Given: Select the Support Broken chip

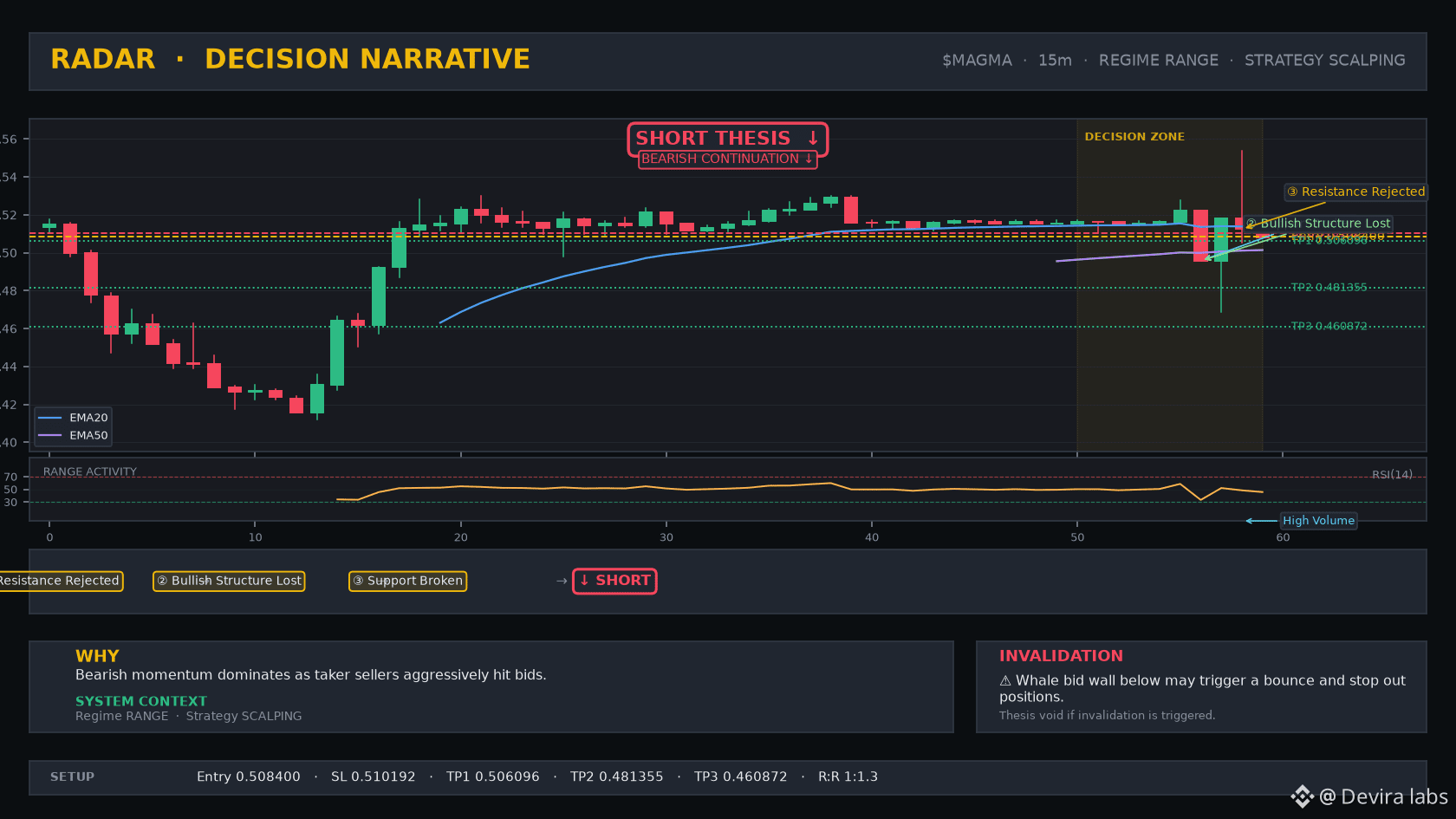Looking at the screenshot, I should (x=407, y=581).
